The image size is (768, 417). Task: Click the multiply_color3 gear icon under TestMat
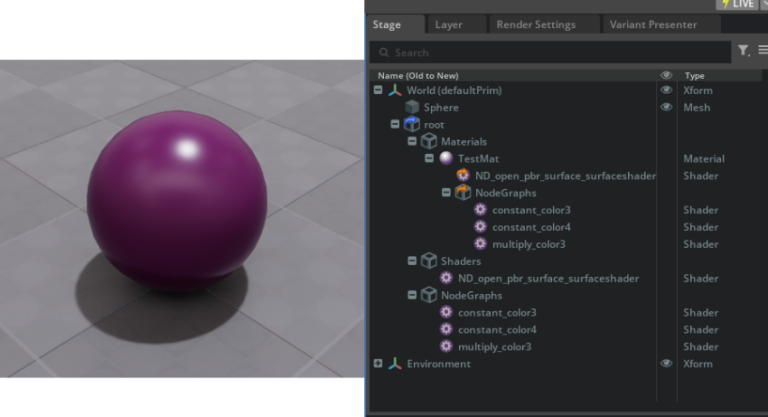click(x=480, y=244)
